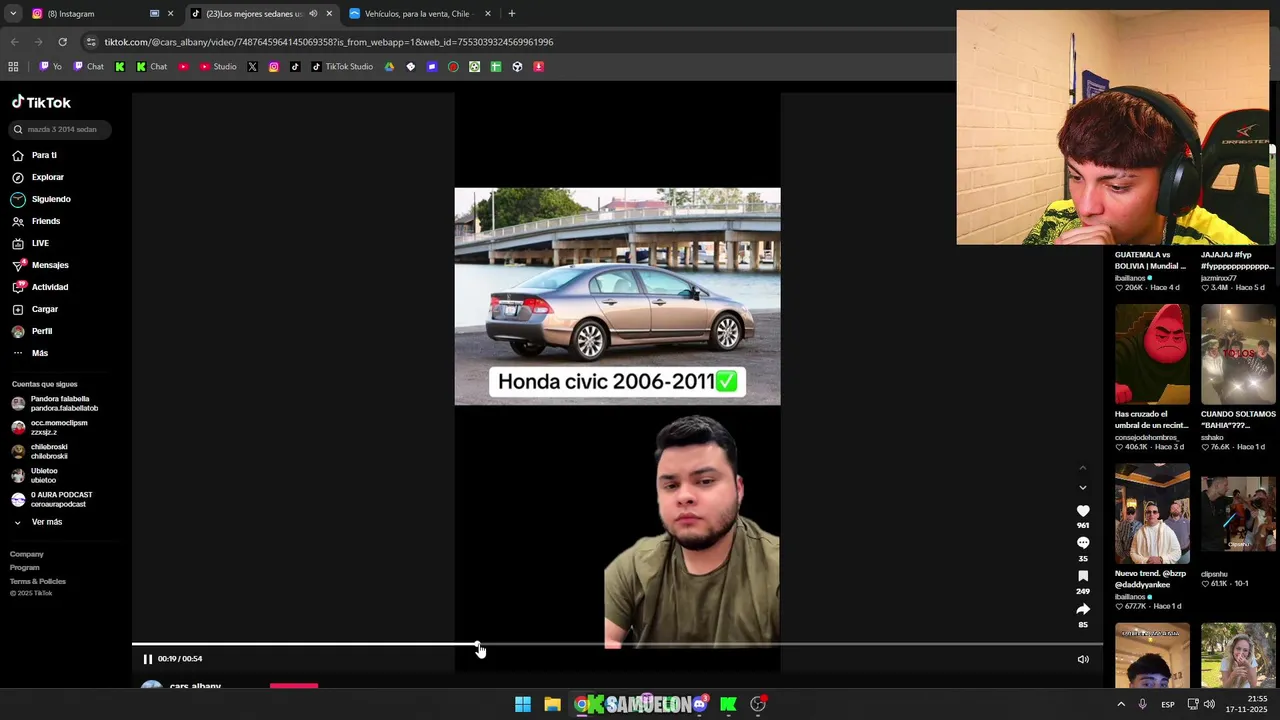Open the system volume control
Image resolution: width=1280 pixels, height=720 pixels.
(1209, 704)
